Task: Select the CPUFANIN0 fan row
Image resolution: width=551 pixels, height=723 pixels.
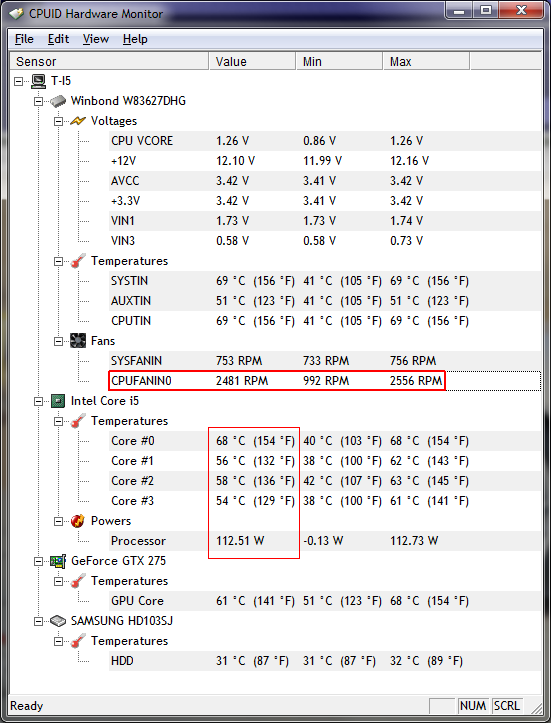Action: (x=325, y=381)
